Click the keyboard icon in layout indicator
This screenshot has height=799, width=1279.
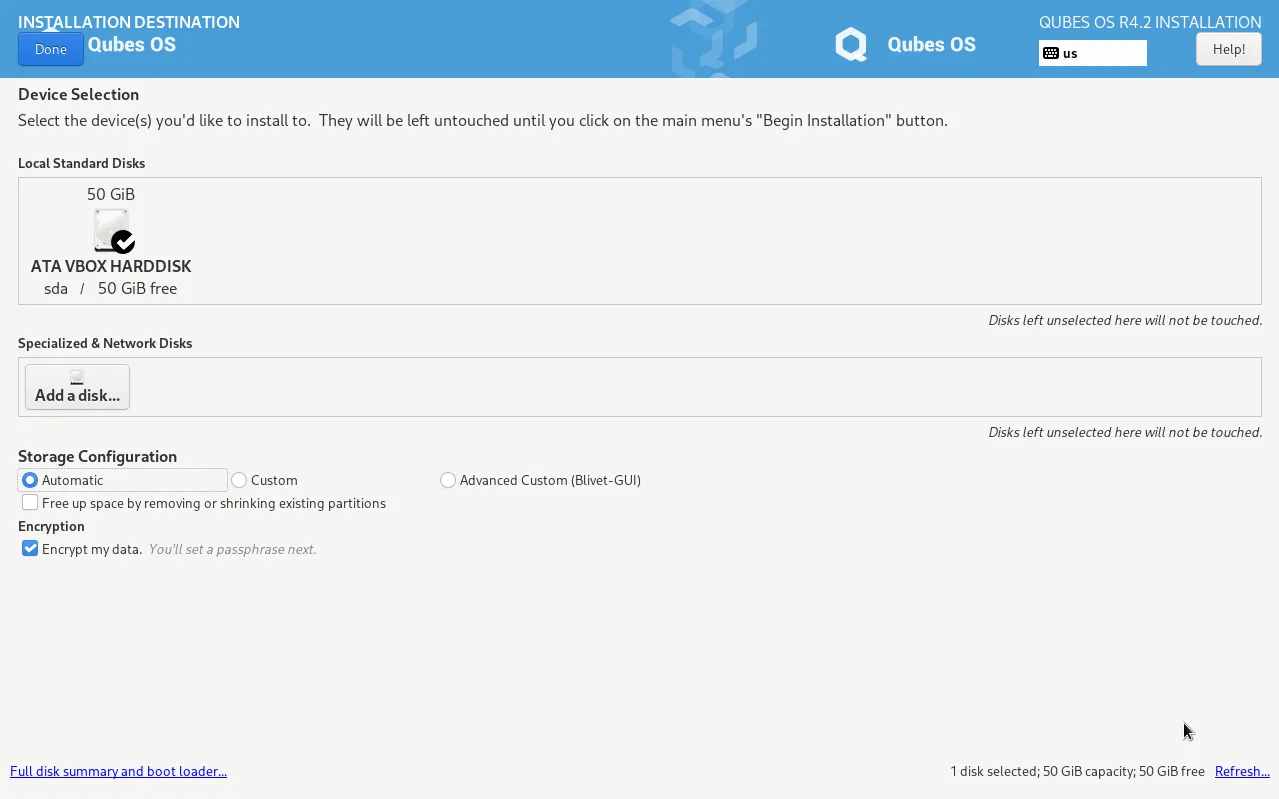[x=1050, y=53]
